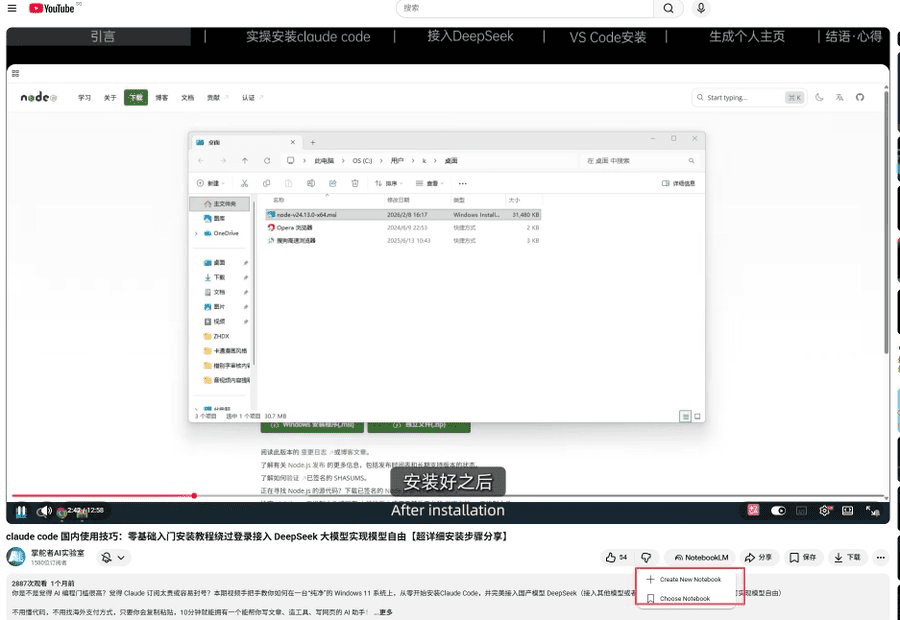Enter fullscreen from the player bar
Screen dimensions: 900x620
click(872, 510)
